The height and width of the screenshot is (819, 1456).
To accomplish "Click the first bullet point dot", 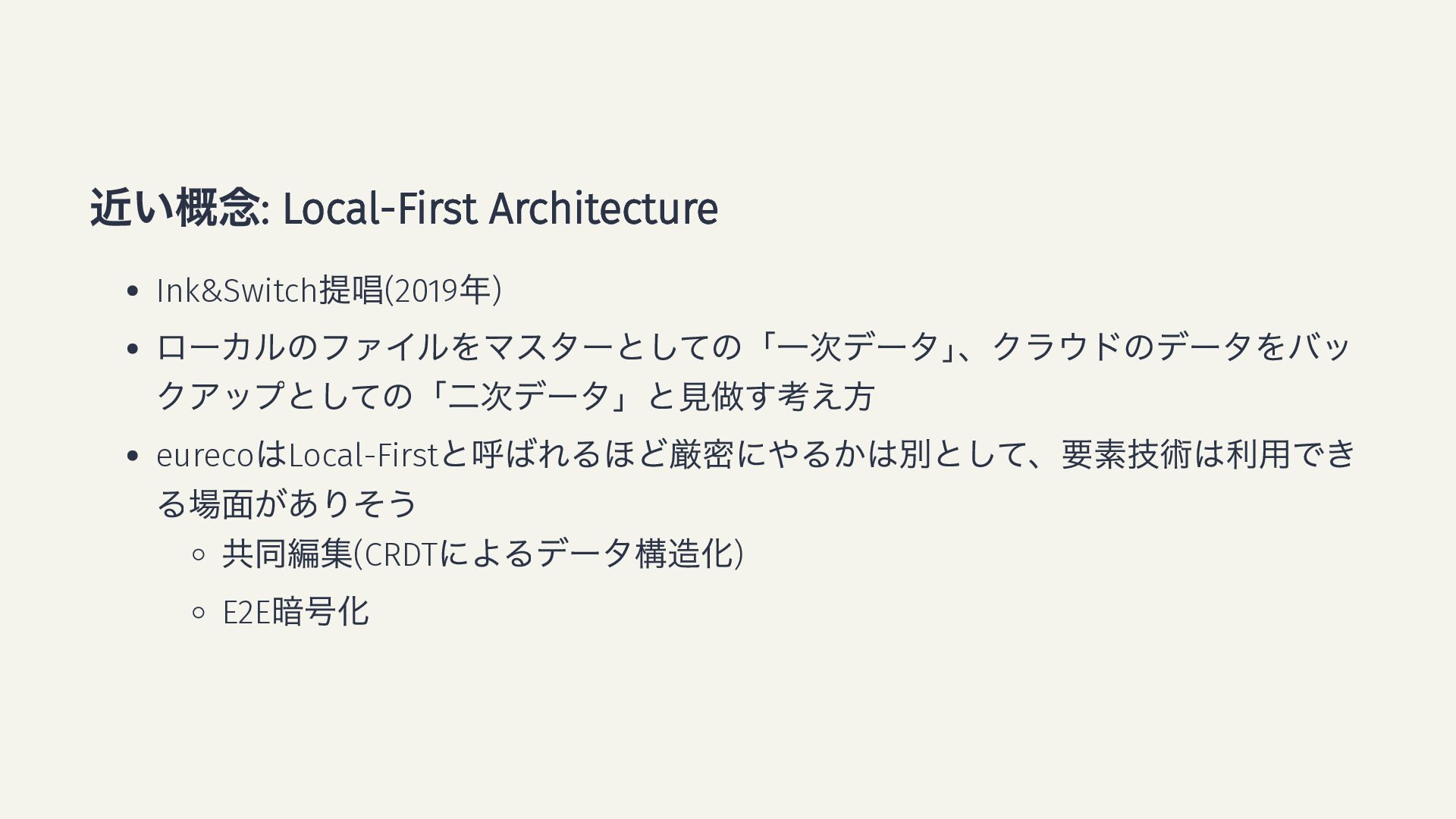I will 133,291.
